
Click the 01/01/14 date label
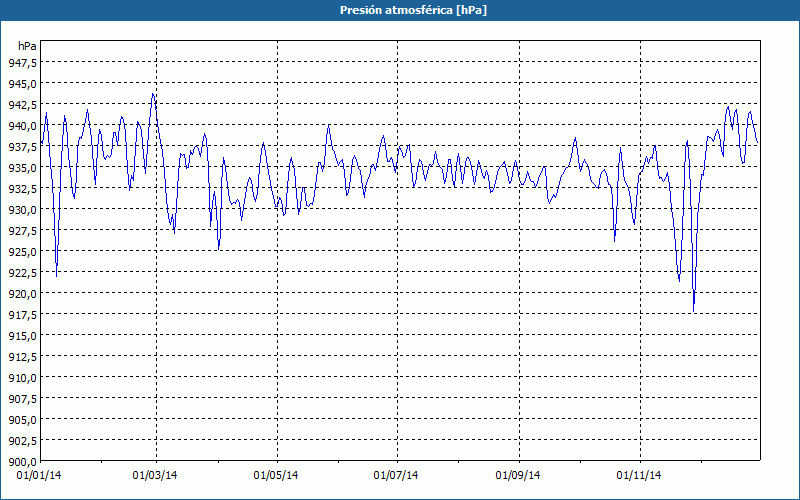39,475
